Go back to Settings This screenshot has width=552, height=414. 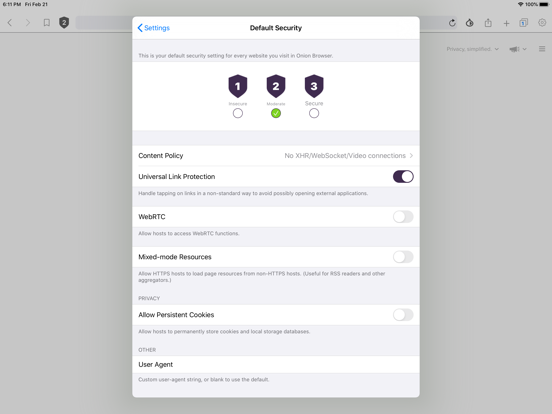153,28
